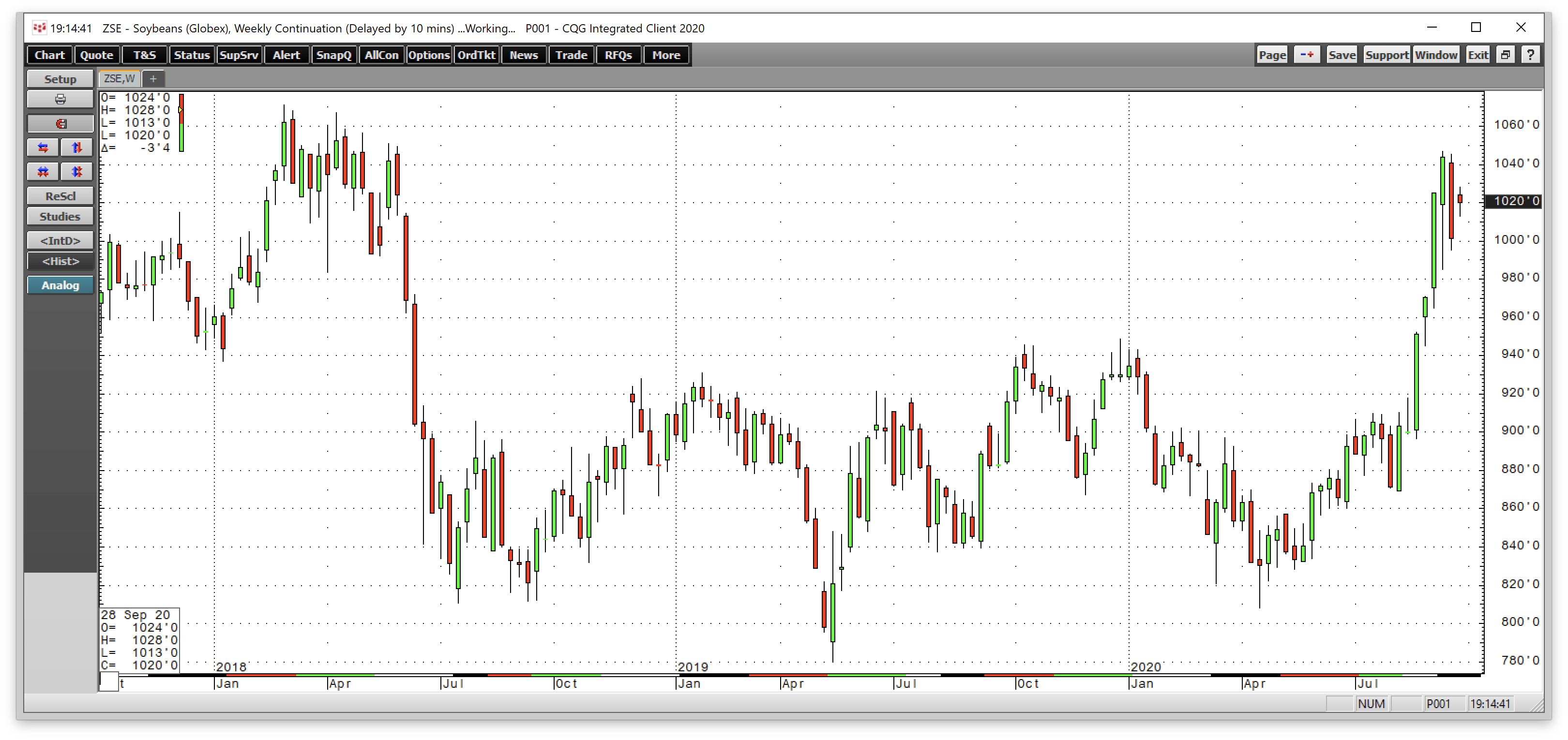Open the News window
Image resolution: width=1568 pixels, height=740 pixels.
click(x=524, y=55)
